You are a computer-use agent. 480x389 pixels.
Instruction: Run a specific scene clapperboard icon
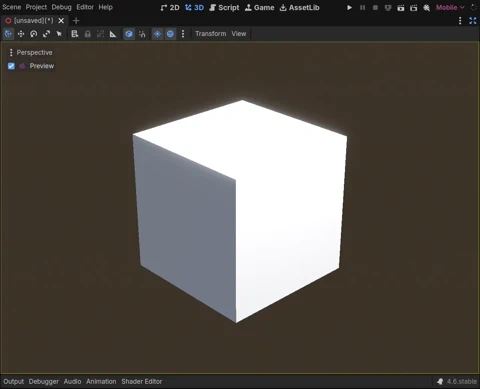[x=414, y=7]
